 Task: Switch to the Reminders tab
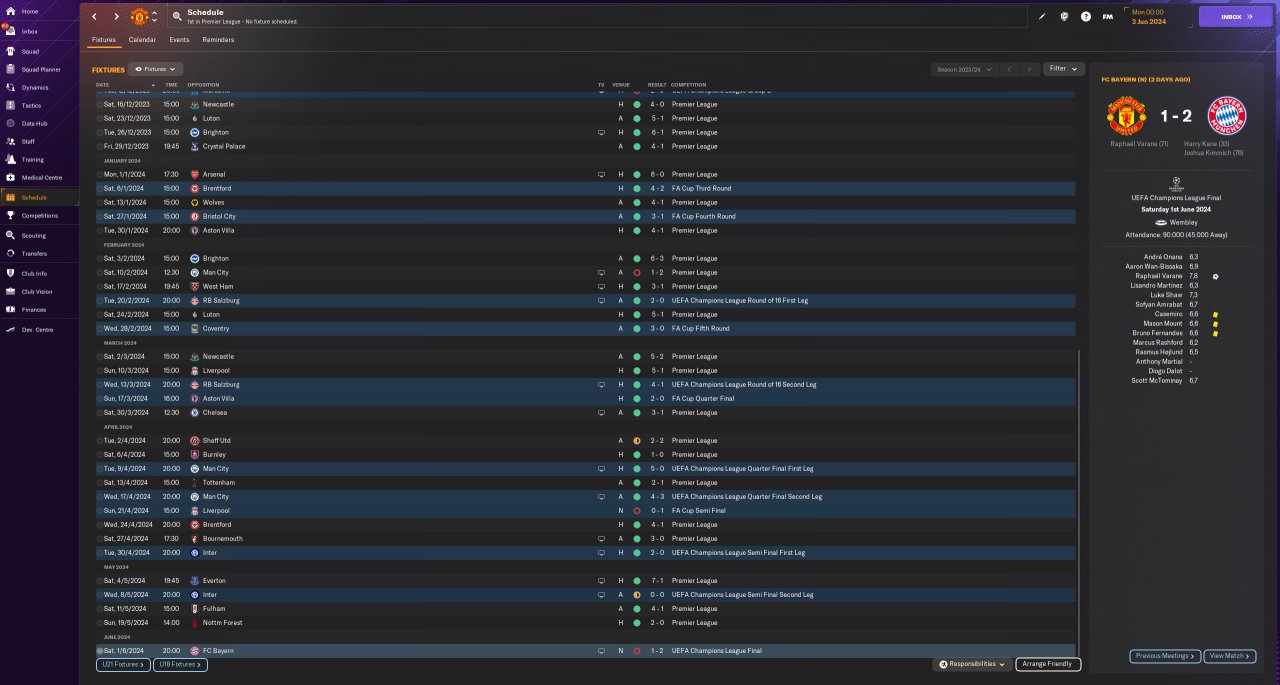click(x=218, y=40)
